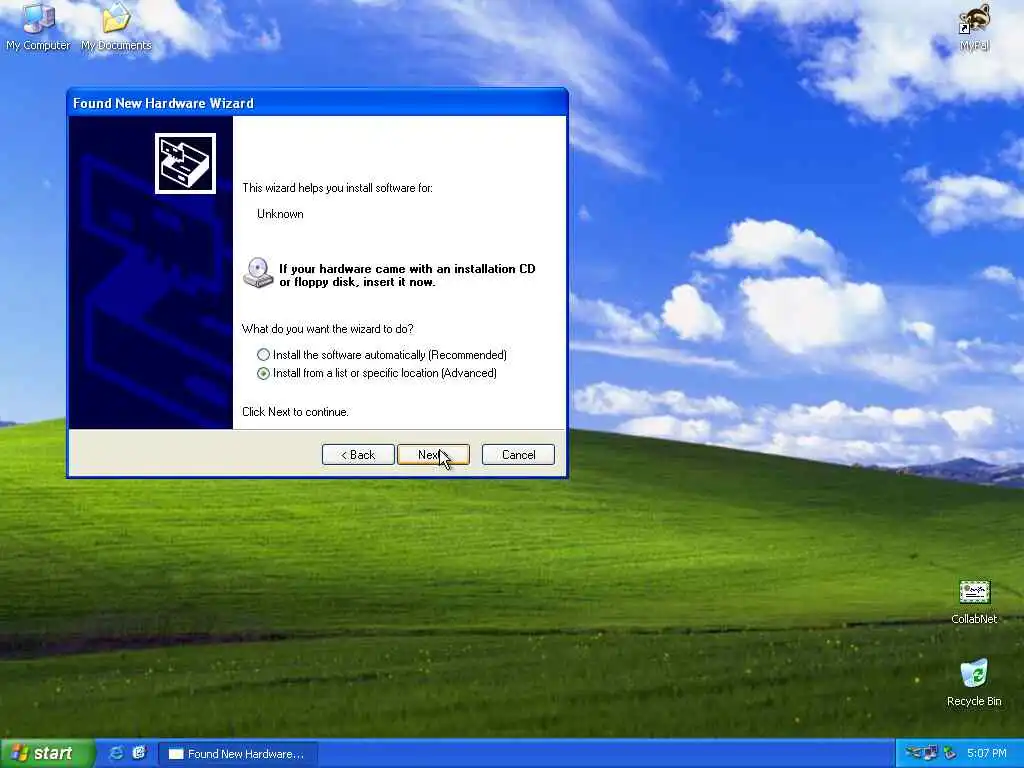Click Safely Remove Hardware tray icon

950,754
